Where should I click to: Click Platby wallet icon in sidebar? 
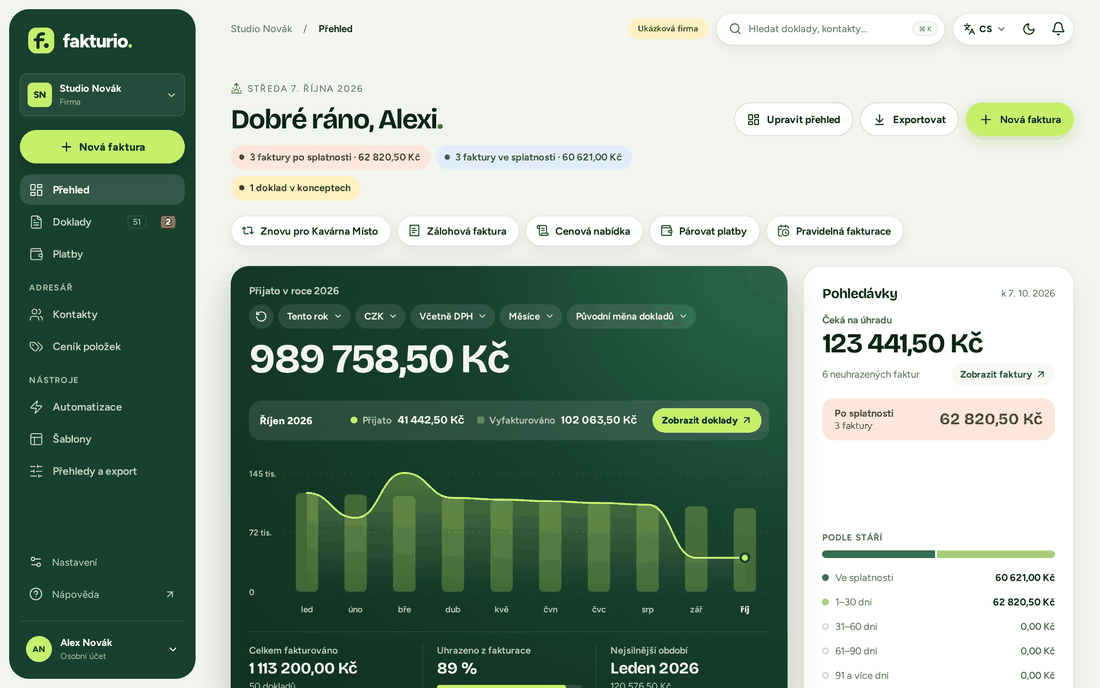click(36, 255)
